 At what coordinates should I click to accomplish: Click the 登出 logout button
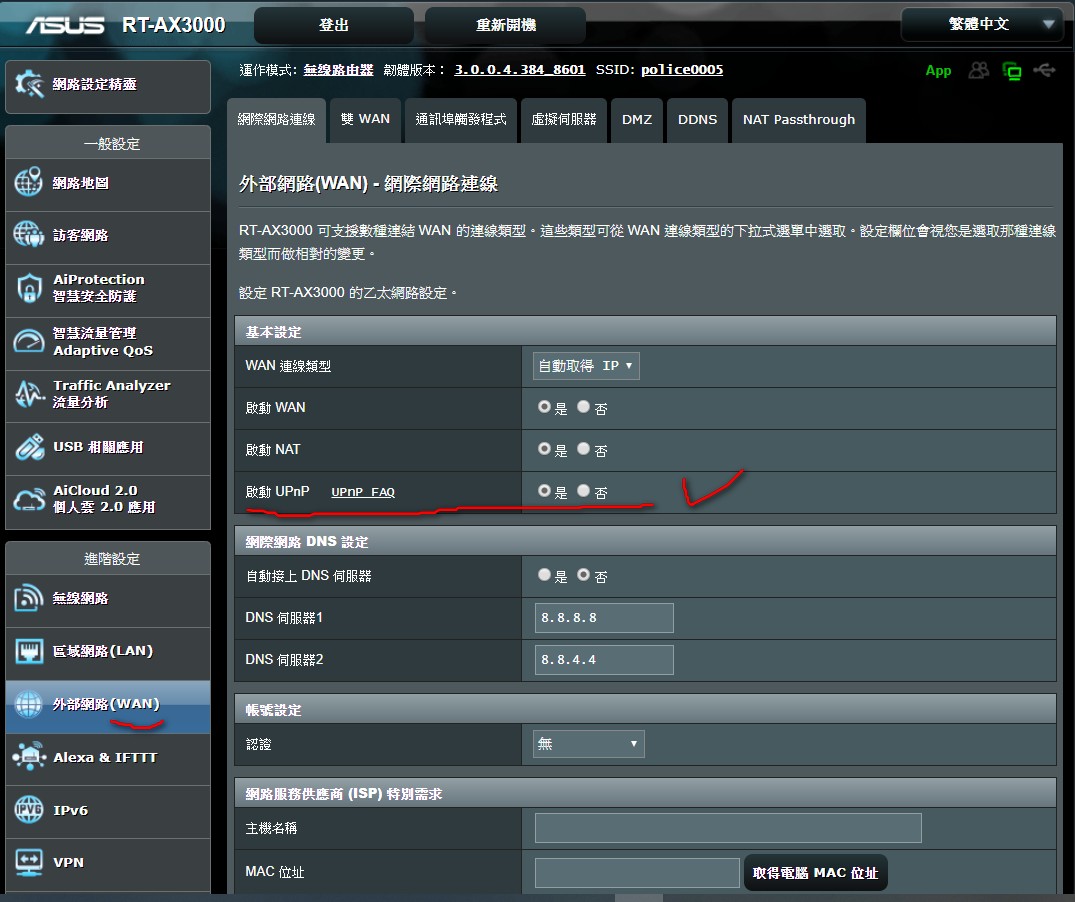coord(334,25)
